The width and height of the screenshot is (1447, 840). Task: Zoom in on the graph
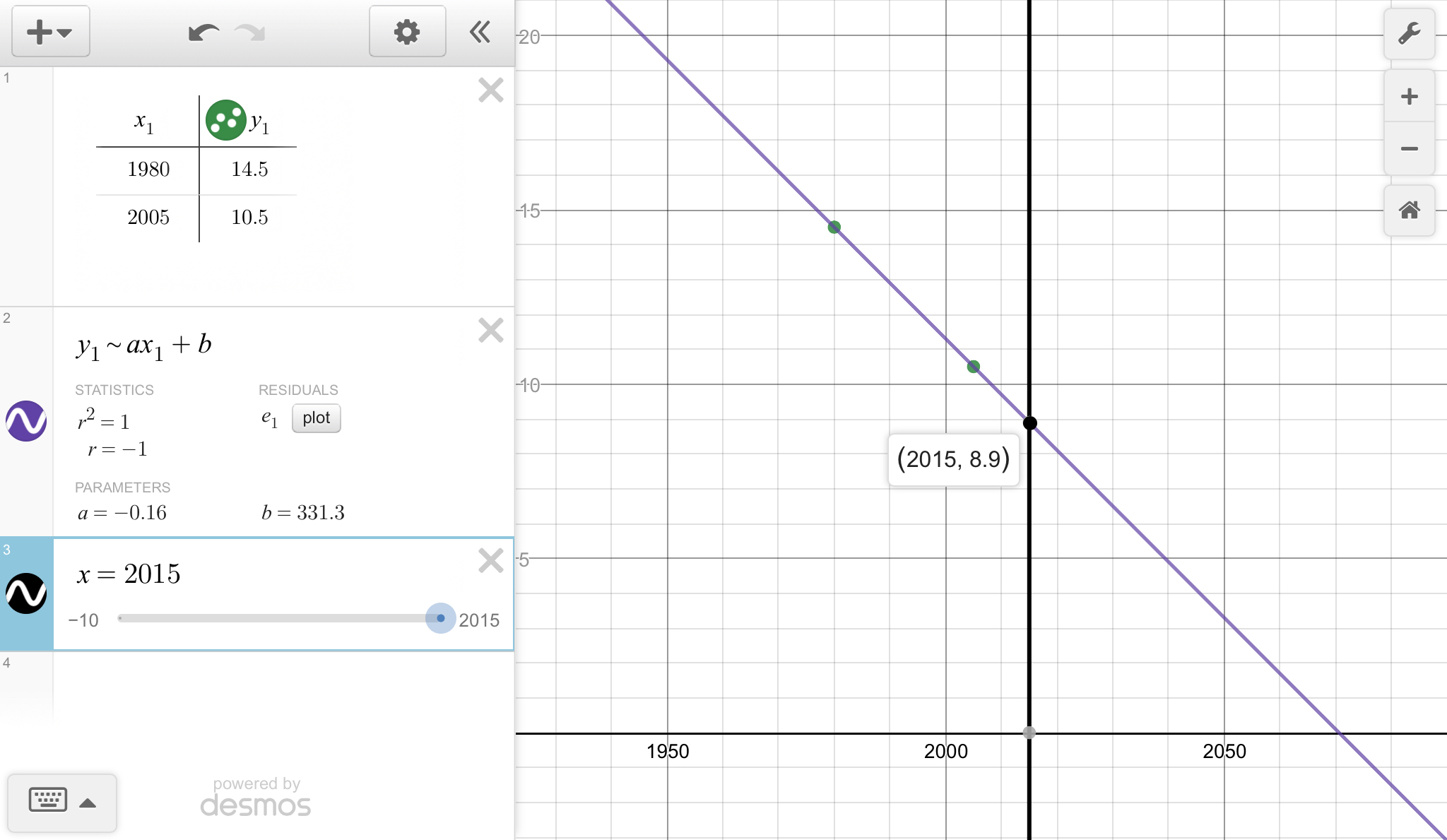click(x=1409, y=96)
